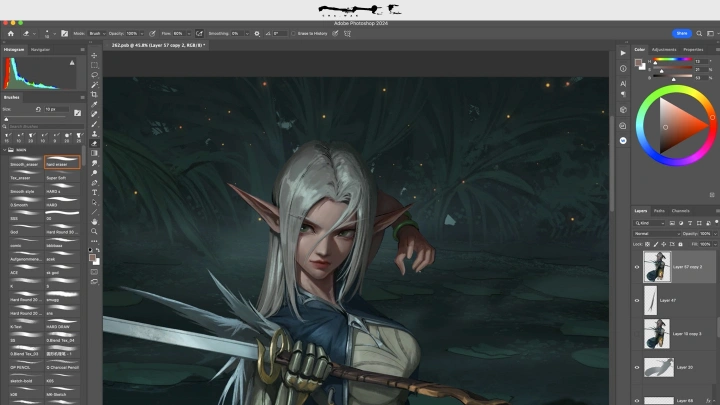Select the Dodge tool
Viewport: 720px width, 405px height.
click(x=94, y=173)
